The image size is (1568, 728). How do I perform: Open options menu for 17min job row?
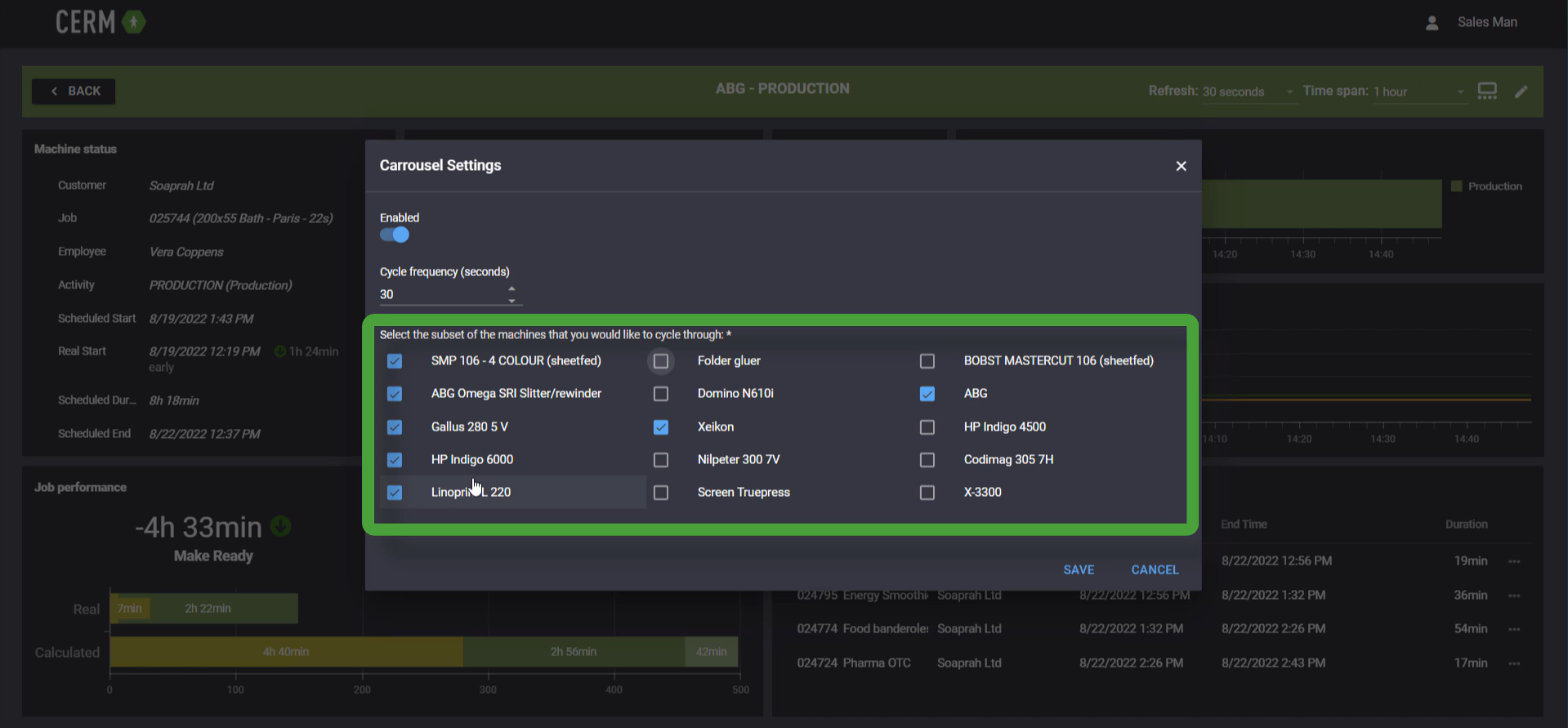[x=1514, y=663]
